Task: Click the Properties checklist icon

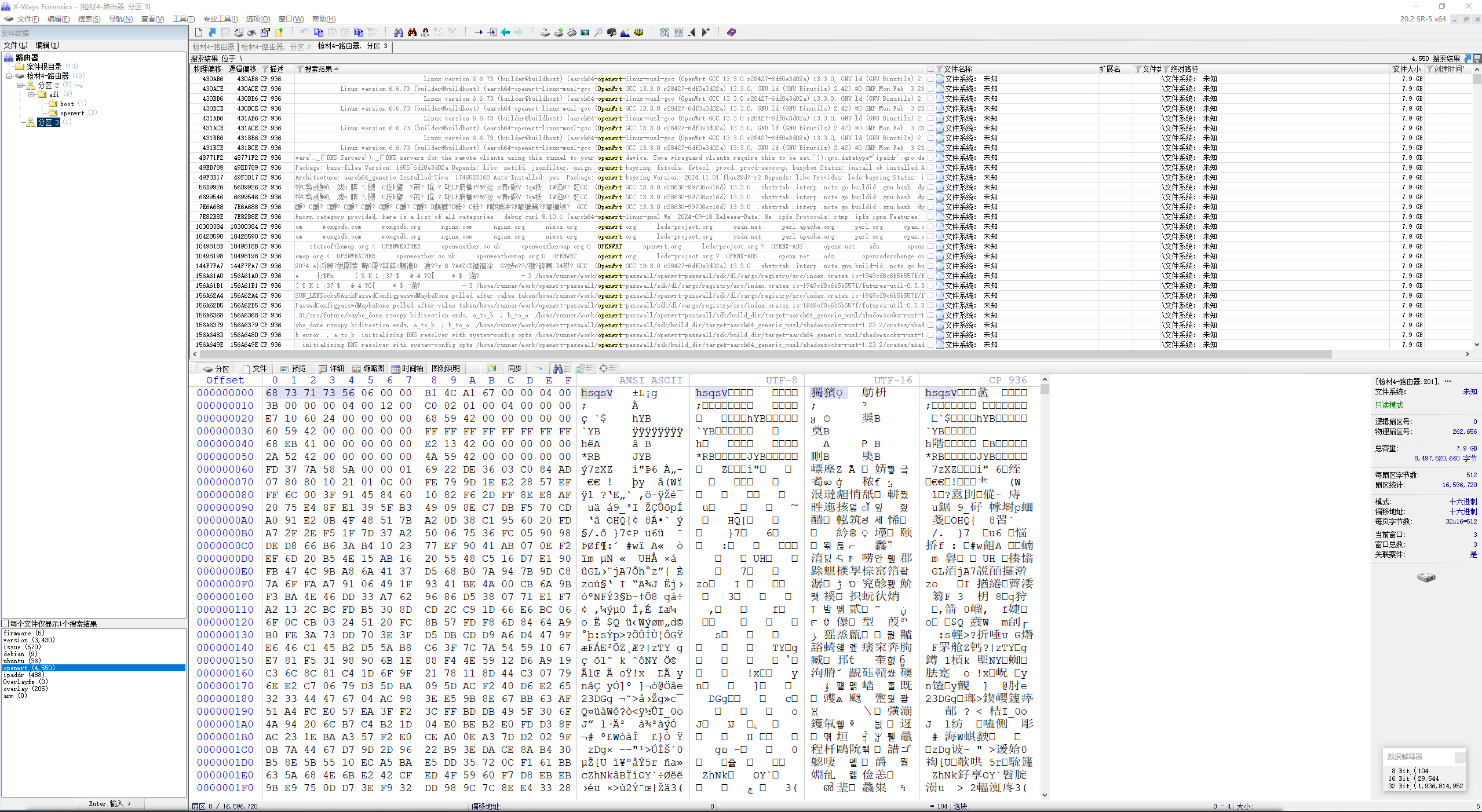Action: click(x=265, y=32)
